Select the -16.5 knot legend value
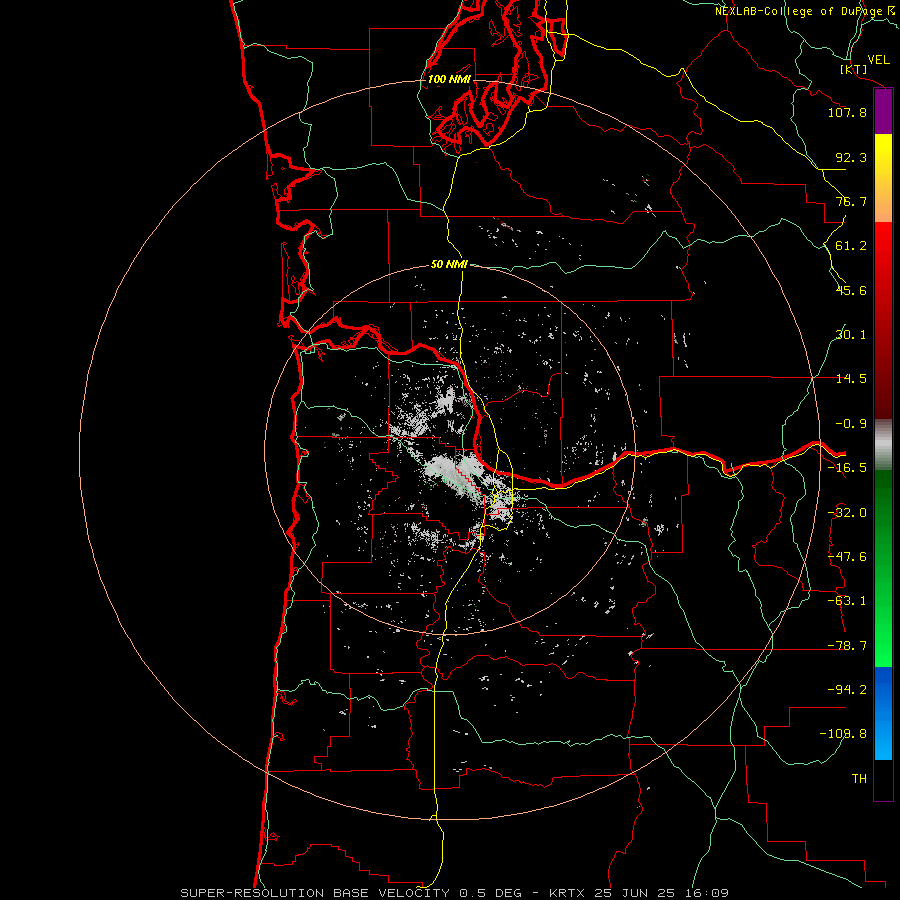900x900 pixels. point(847,468)
